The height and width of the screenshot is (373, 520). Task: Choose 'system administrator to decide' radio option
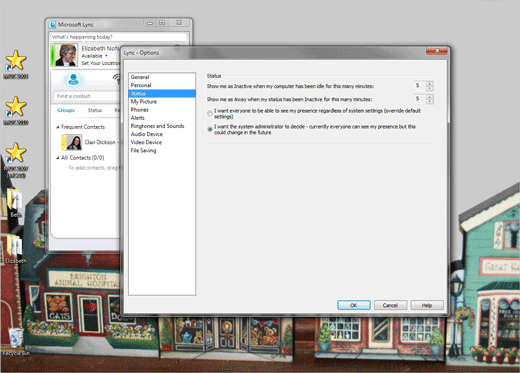click(210, 129)
